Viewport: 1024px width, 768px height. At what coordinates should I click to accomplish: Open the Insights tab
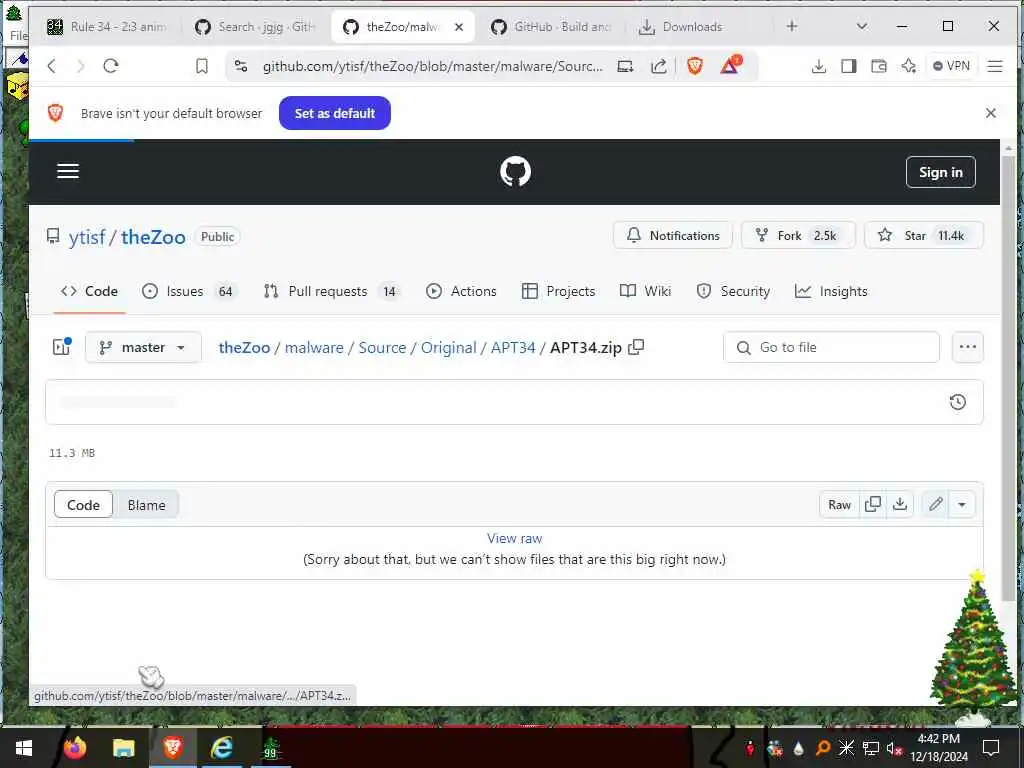tap(831, 291)
